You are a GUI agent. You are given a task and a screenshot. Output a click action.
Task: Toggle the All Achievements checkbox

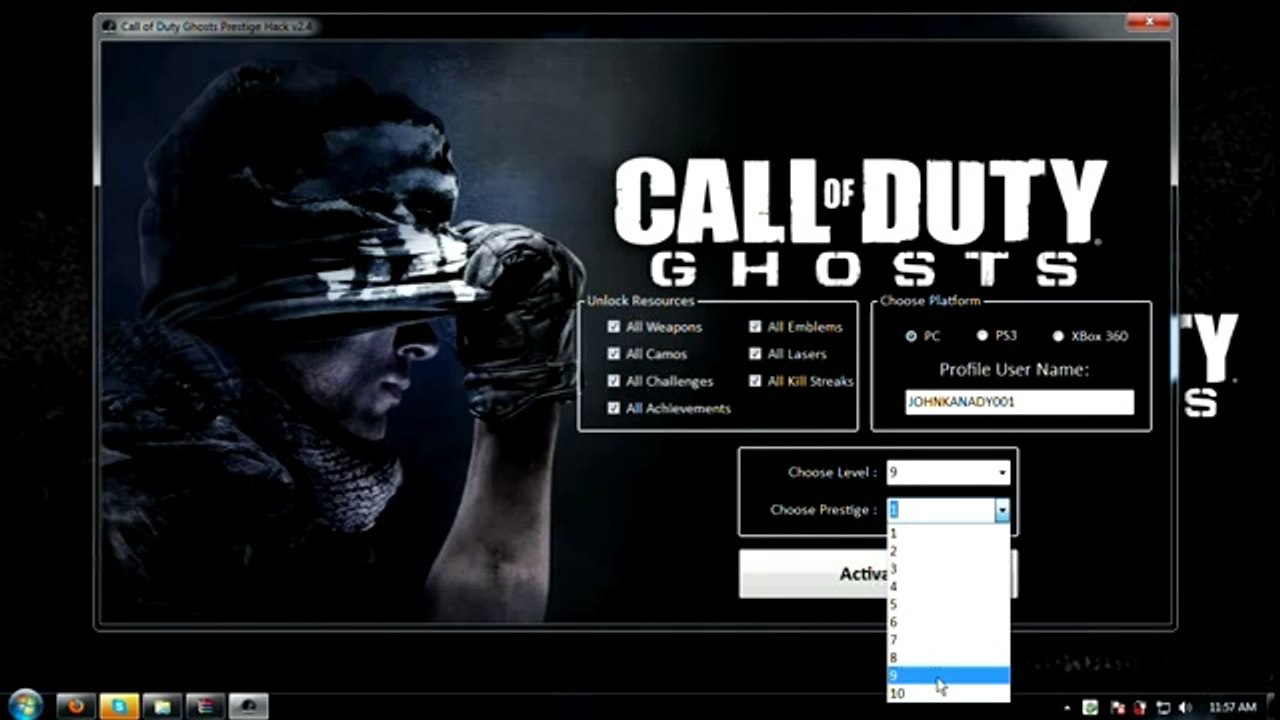pyautogui.click(x=614, y=408)
